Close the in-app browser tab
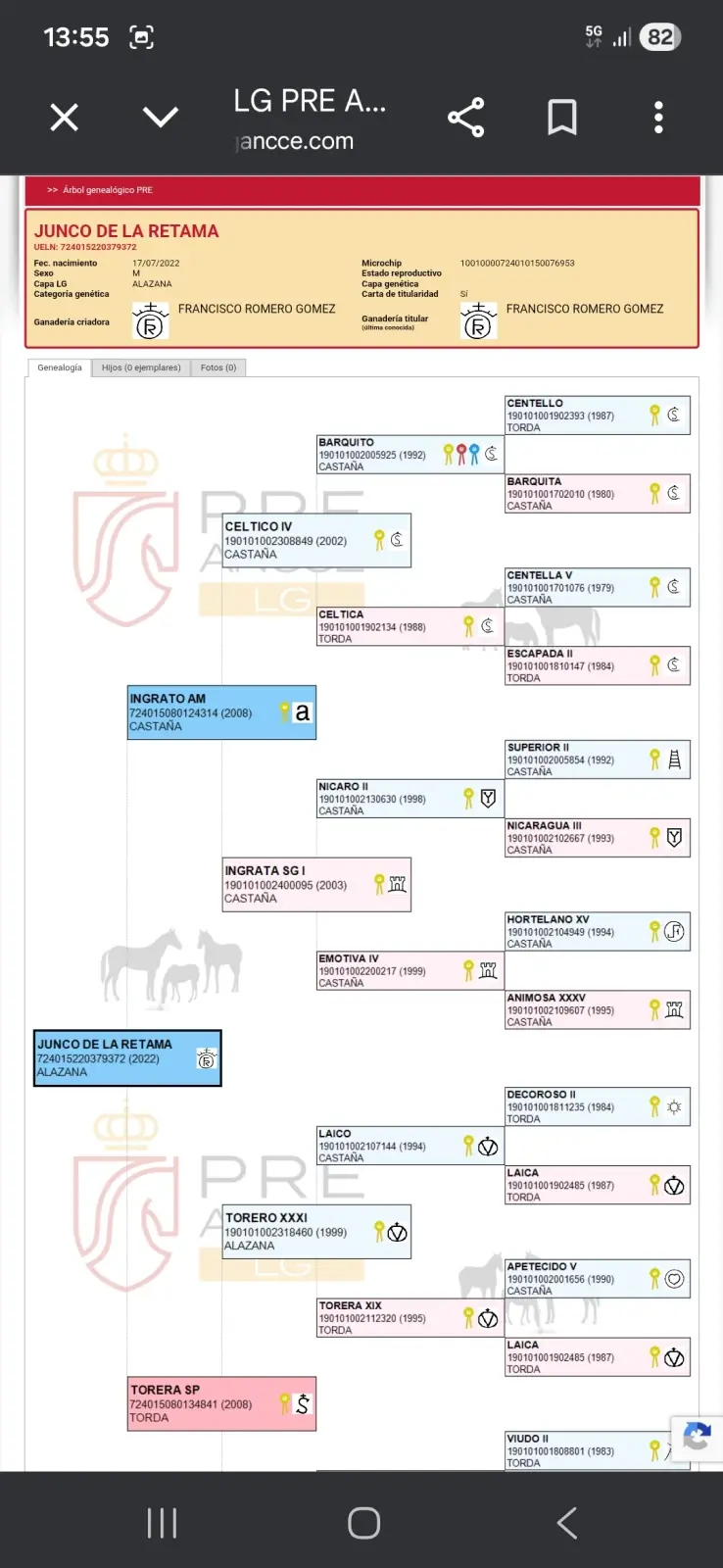 65,118
